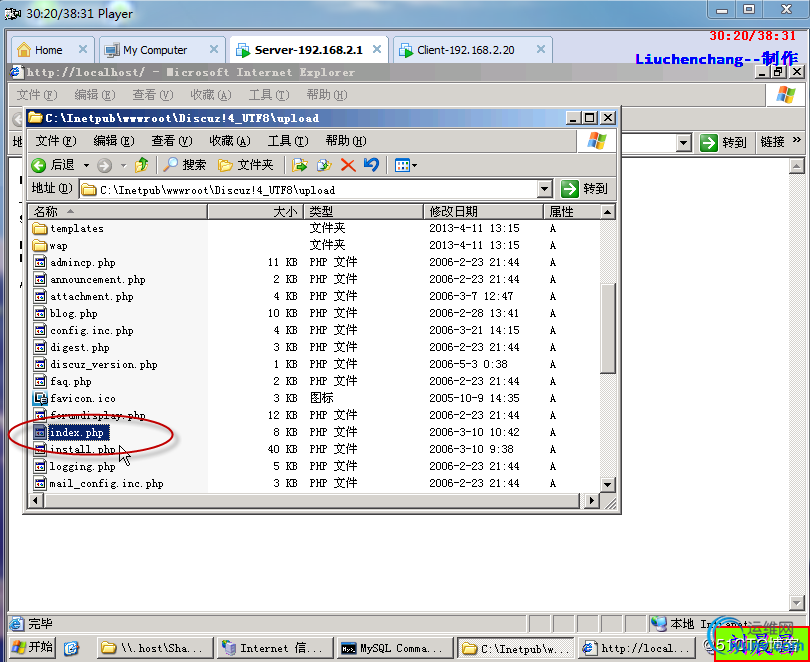Toggle the Folders (文件夹) pane button
The width and height of the screenshot is (810, 662).
[x=245, y=165]
